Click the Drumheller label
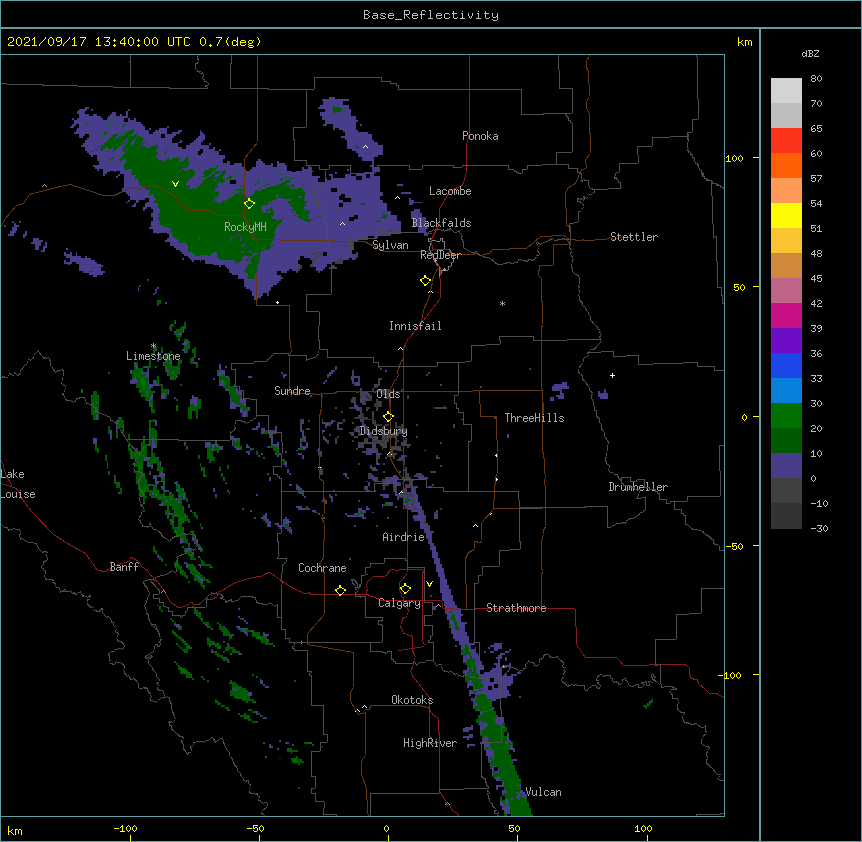 point(638,487)
